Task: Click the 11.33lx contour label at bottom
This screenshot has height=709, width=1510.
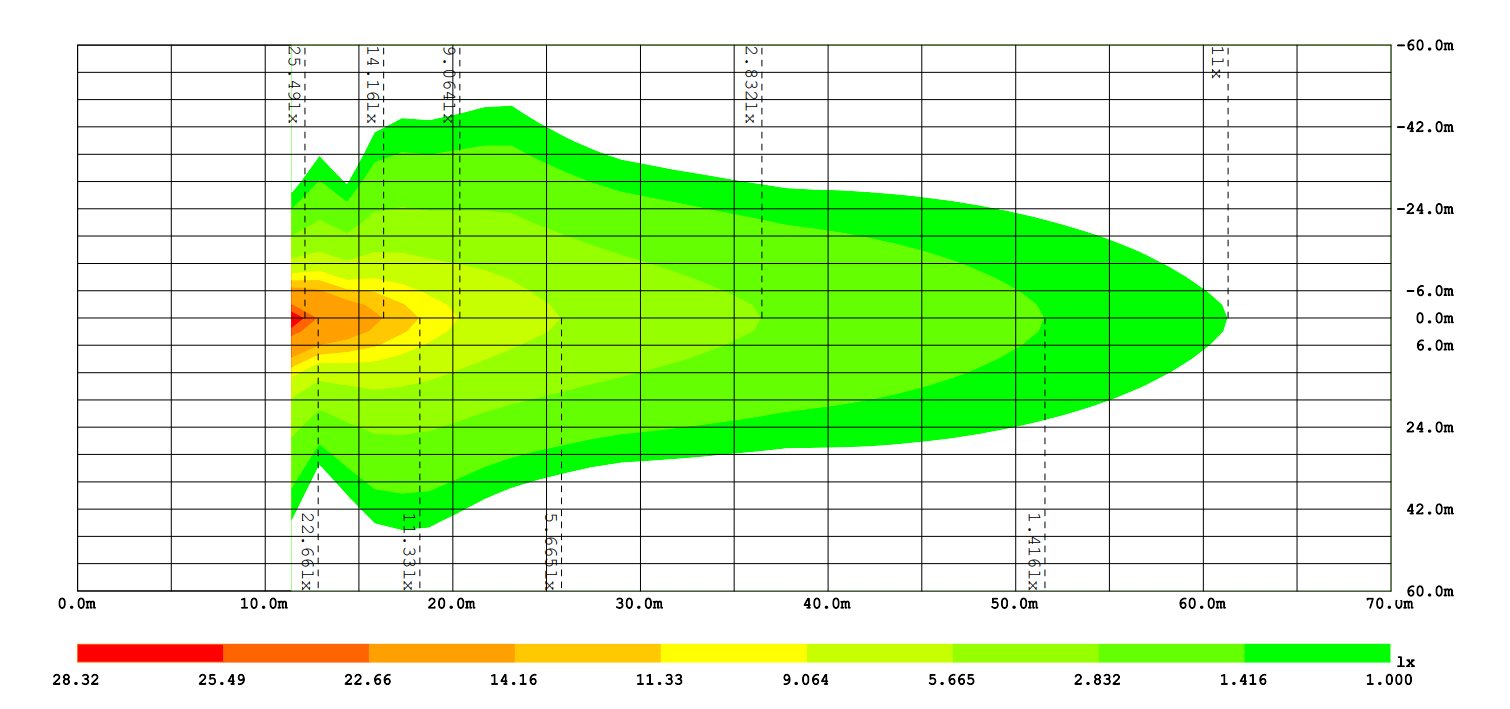Action: (x=408, y=551)
